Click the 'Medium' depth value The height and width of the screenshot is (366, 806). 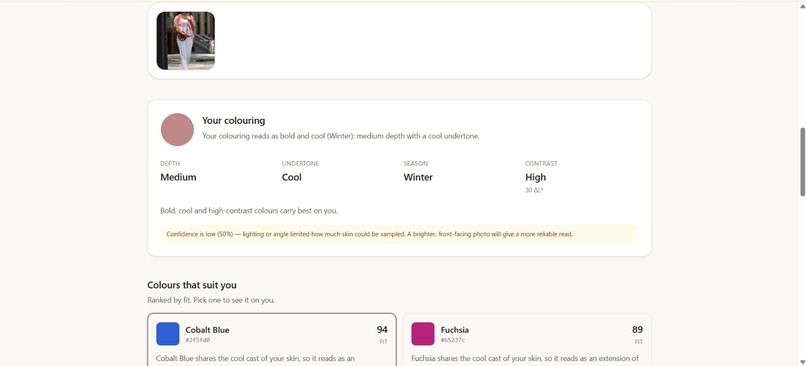click(x=178, y=177)
